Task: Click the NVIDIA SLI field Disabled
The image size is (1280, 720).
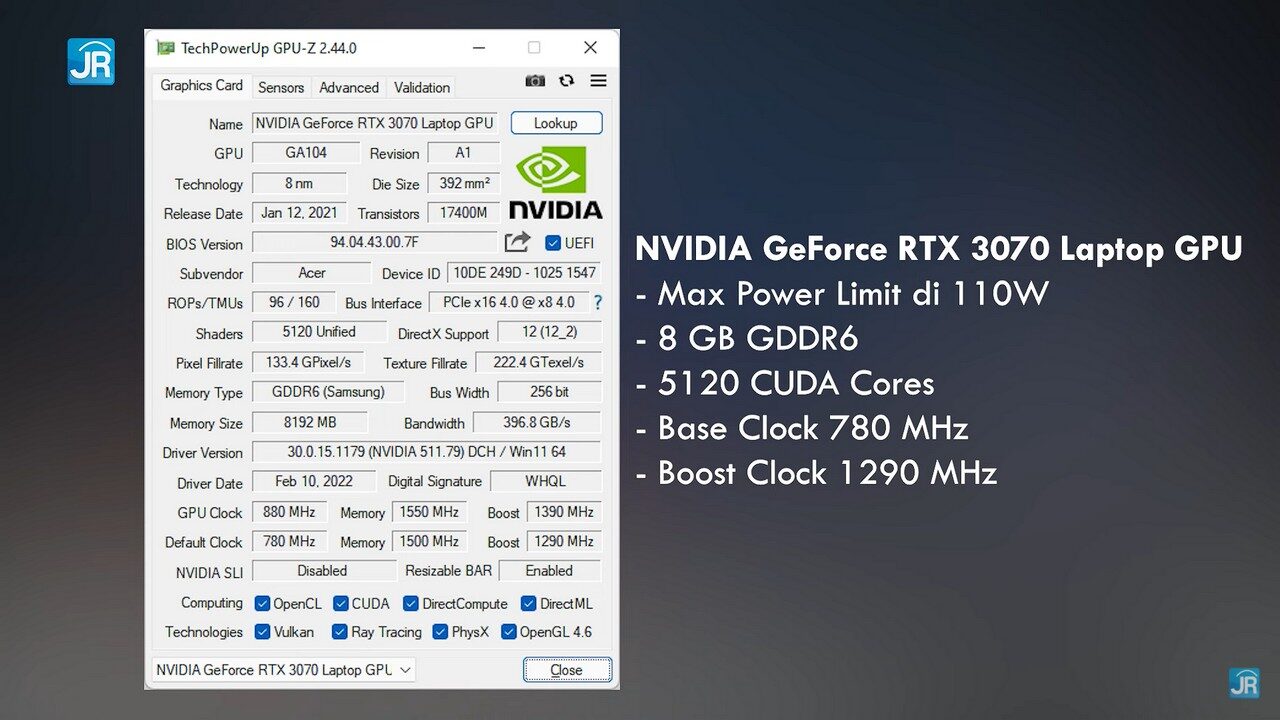Action: pos(323,571)
